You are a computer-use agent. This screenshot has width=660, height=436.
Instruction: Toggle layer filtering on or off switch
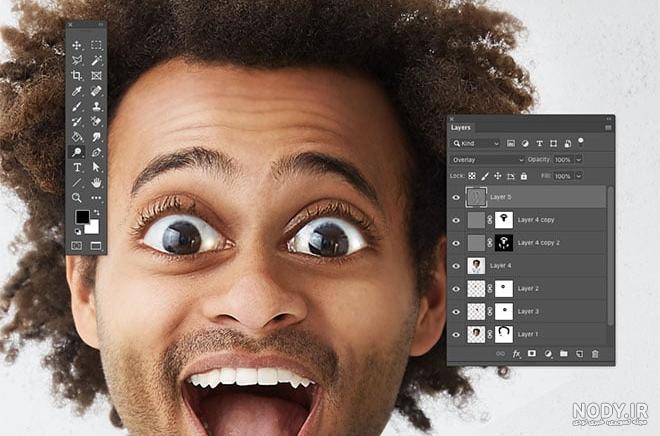pyautogui.click(x=581, y=141)
